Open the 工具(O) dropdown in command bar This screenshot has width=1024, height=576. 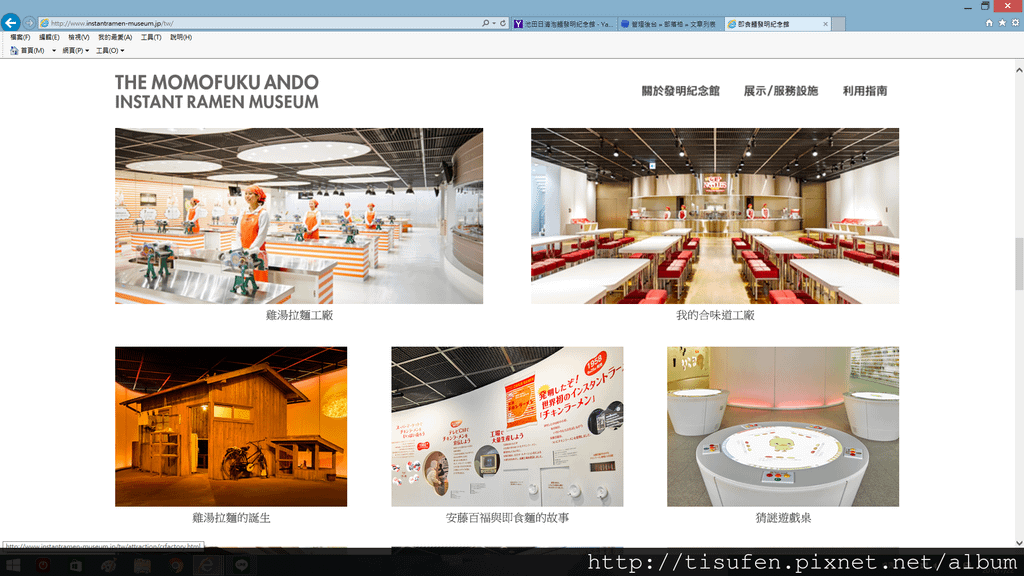pos(110,50)
